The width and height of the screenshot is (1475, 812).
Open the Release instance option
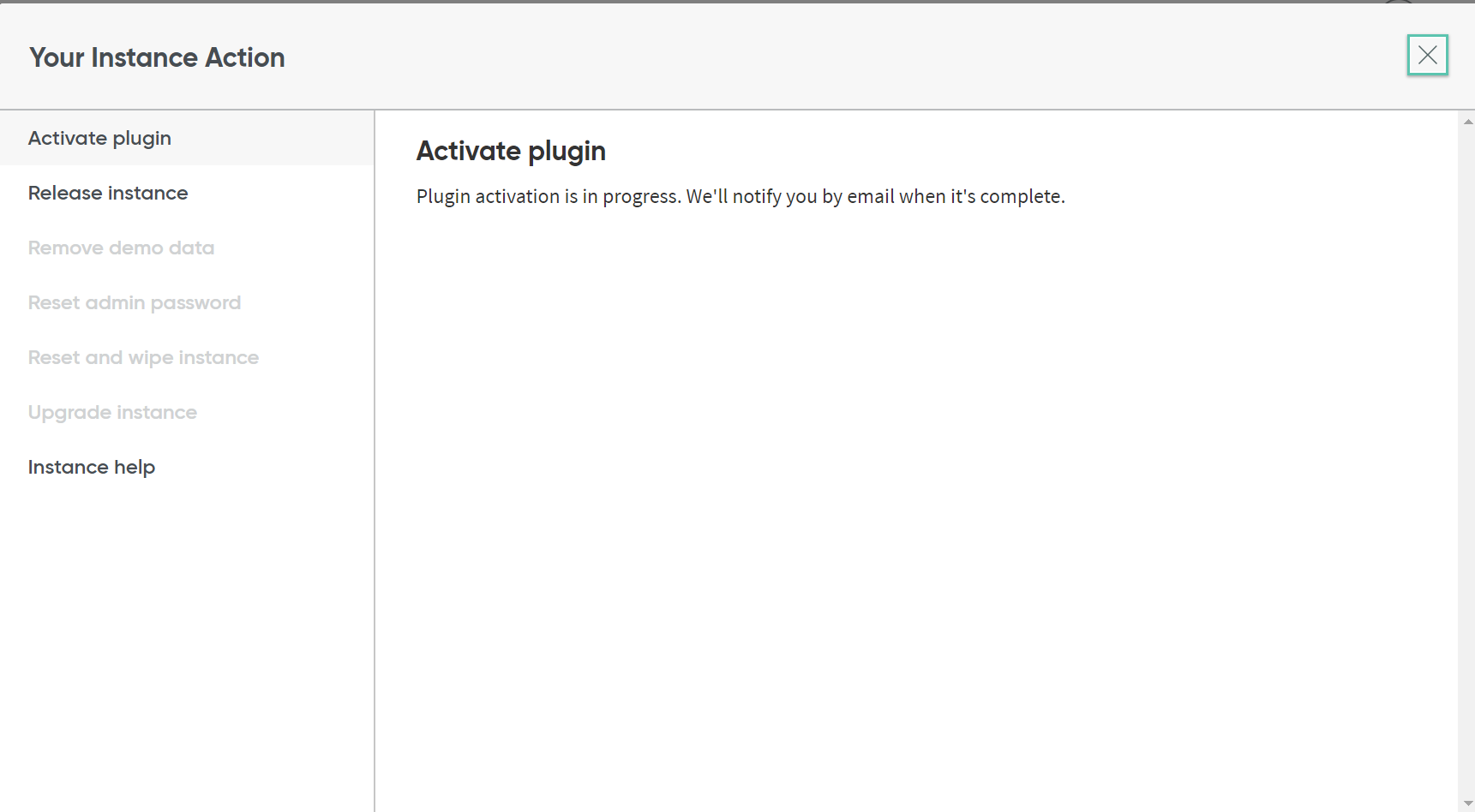pos(187,193)
